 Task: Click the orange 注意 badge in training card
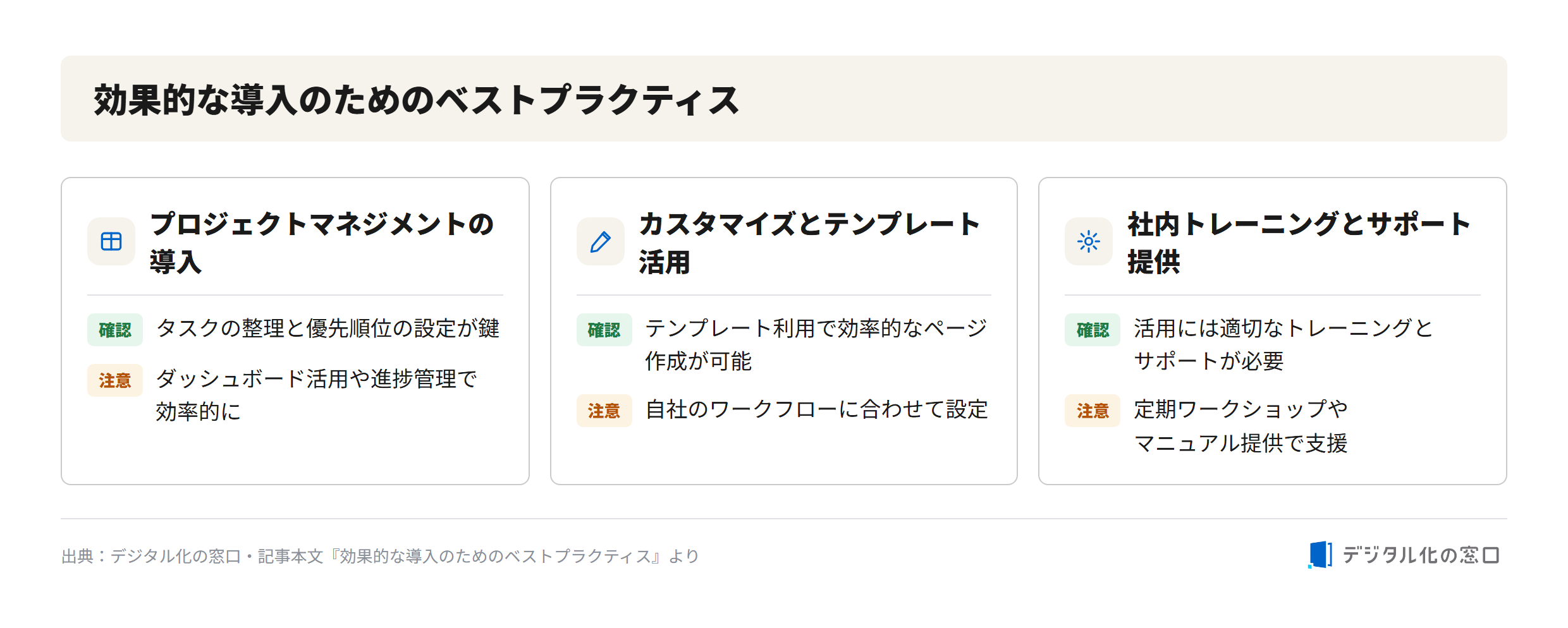tap(1093, 411)
